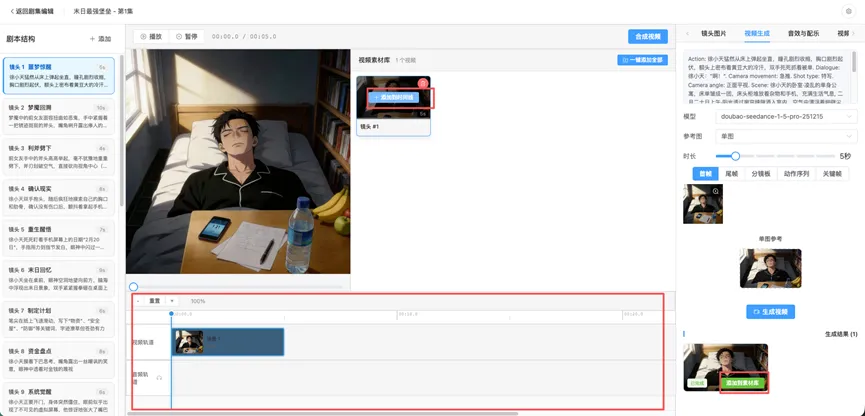Select shot card 镜头 2 梦魇回溯

tap(58, 116)
